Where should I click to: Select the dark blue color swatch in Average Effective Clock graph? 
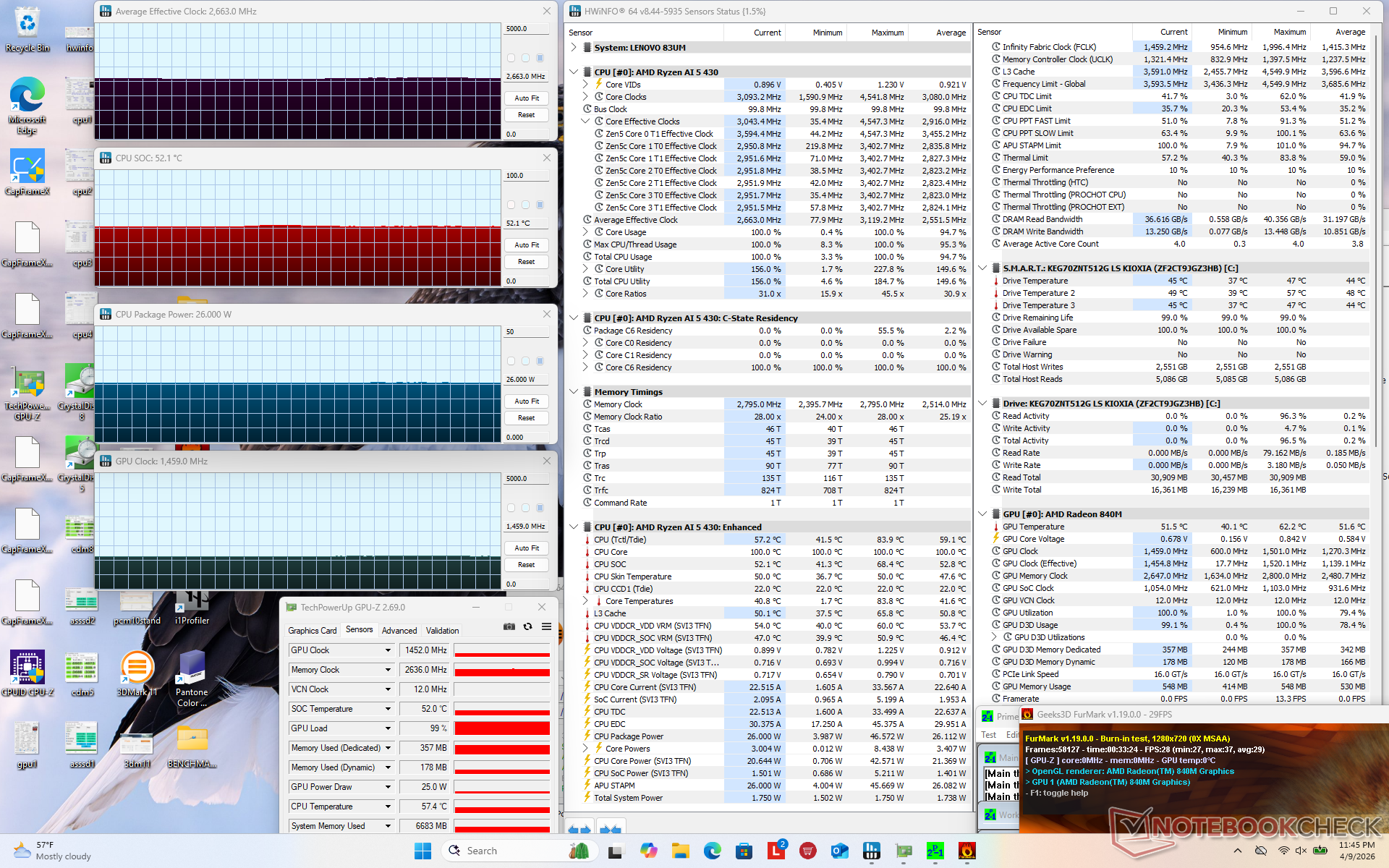(540, 58)
